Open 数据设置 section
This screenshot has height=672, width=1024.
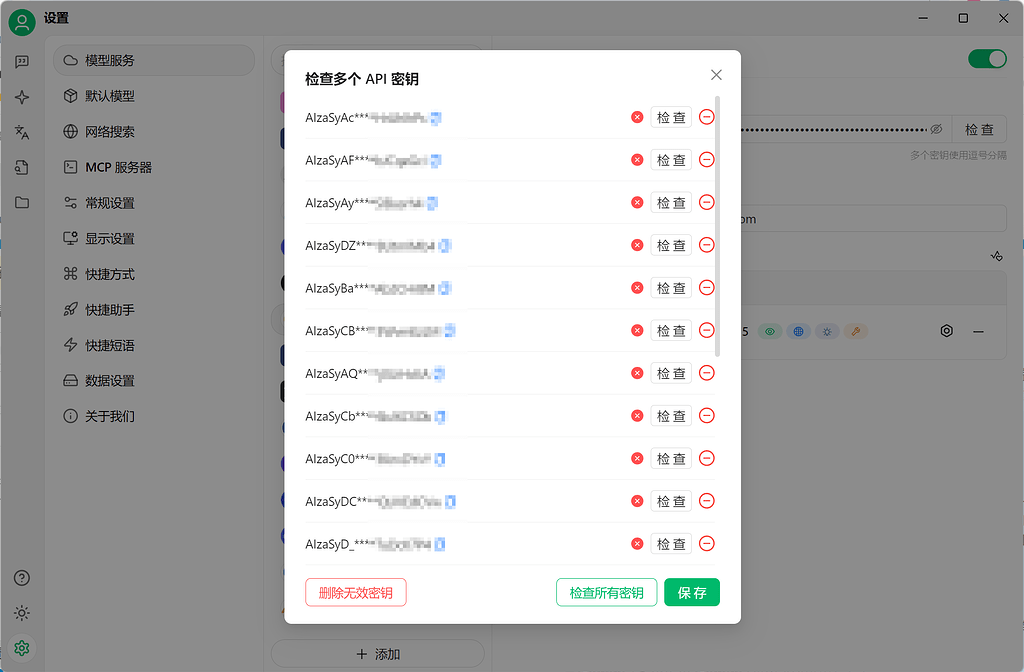pyautogui.click(x=154, y=380)
